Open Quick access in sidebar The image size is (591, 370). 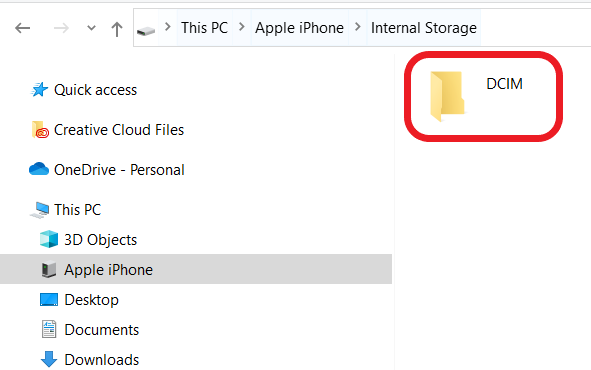tap(95, 90)
